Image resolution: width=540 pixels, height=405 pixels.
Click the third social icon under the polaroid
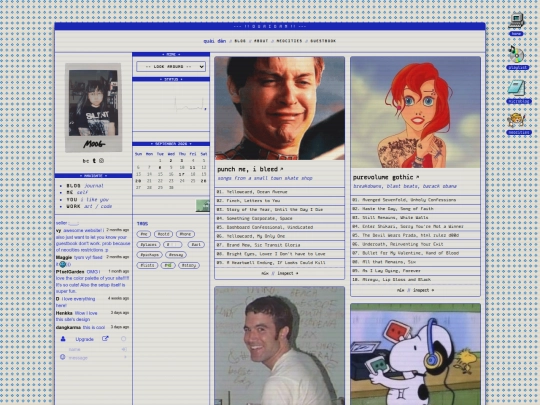tap(101, 160)
